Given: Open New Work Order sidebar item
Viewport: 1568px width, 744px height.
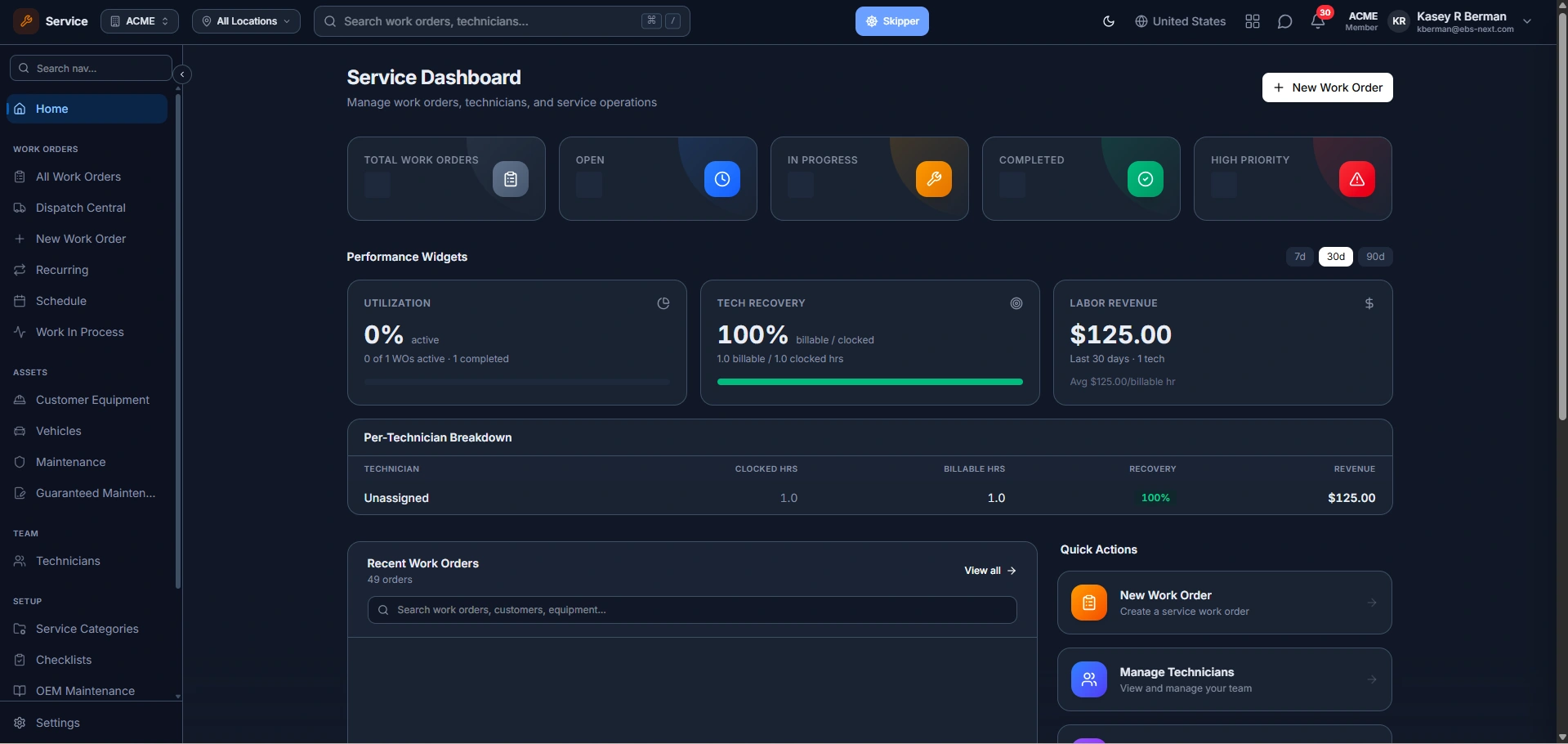Looking at the screenshot, I should click(x=87, y=239).
